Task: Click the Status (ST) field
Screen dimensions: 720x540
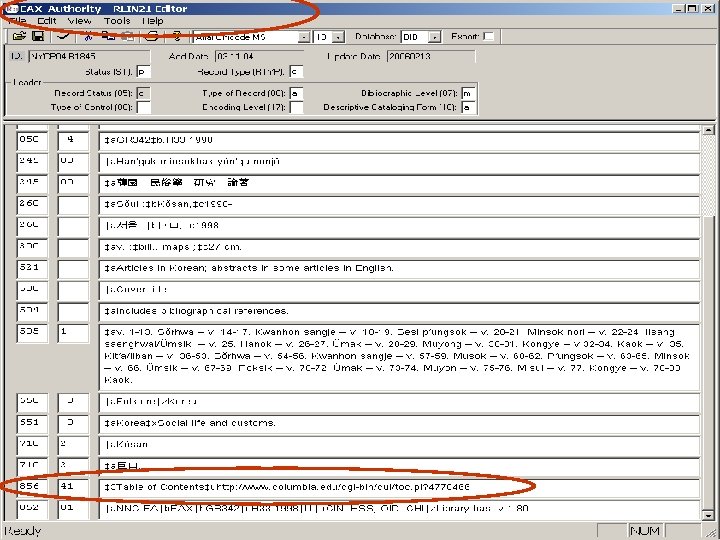Action: point(143,72)
